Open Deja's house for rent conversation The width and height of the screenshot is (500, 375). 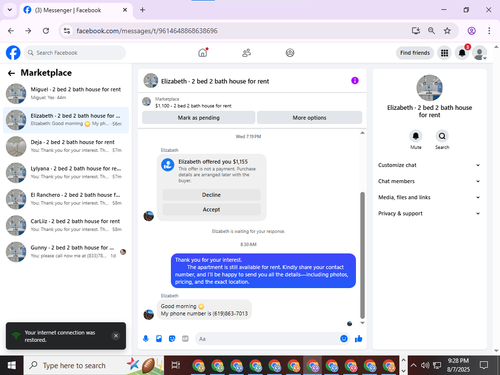(x=66, y=146)
